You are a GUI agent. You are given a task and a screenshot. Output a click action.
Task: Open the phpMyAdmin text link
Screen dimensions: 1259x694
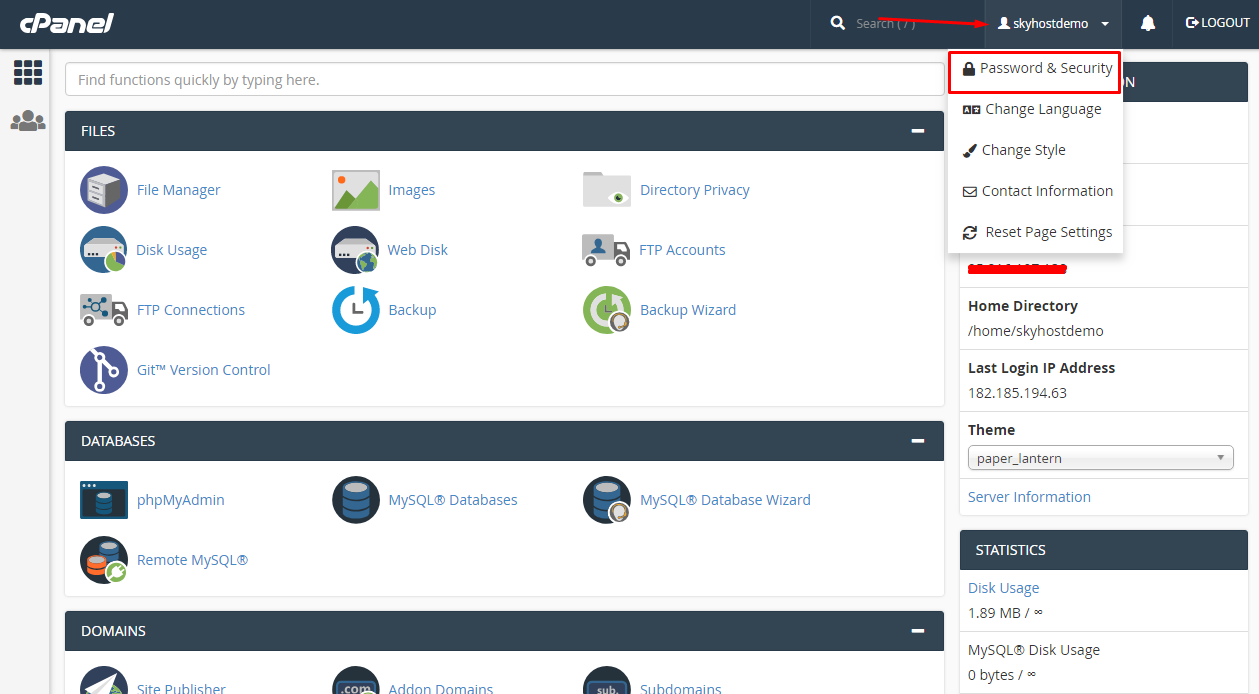[181, 500]
